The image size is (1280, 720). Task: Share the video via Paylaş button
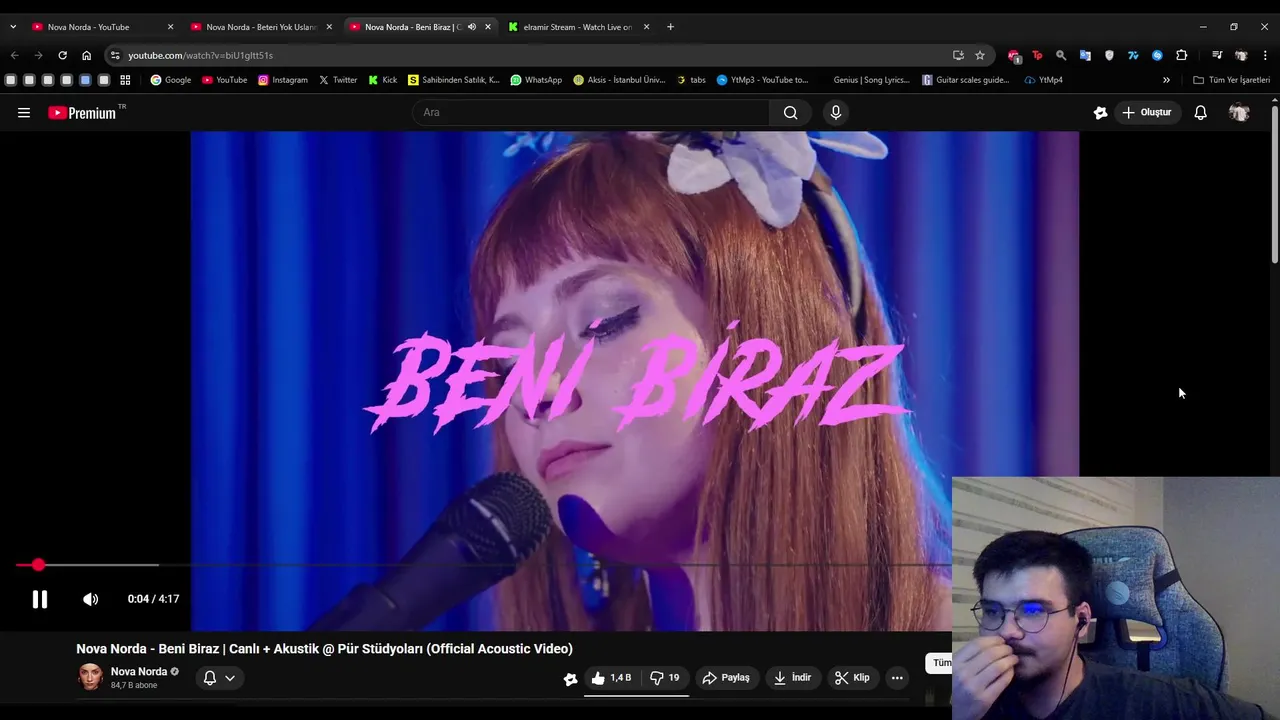click(x=726, y=678)
